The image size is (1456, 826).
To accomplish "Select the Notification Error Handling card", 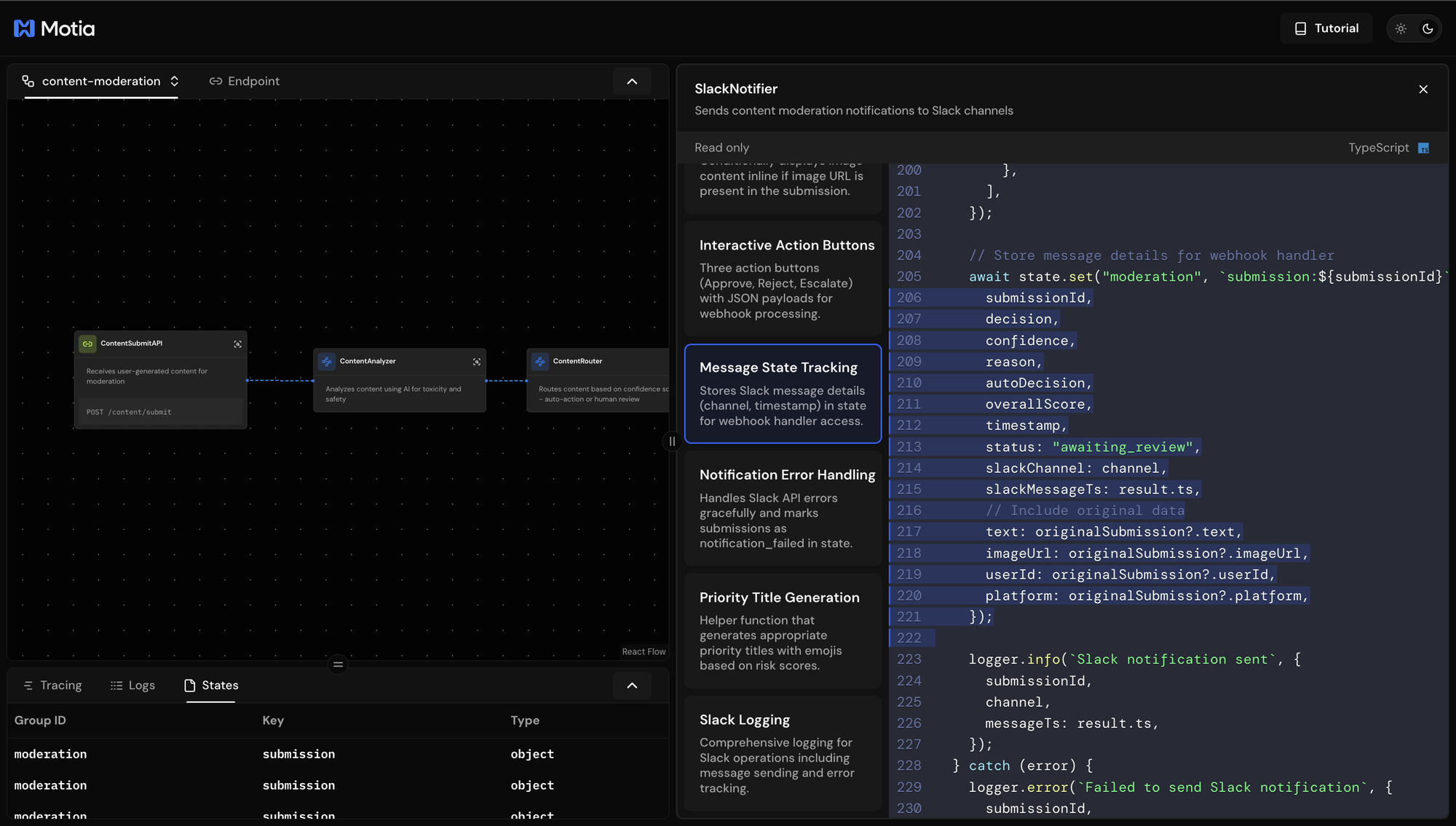I will [x=783, y=508].
